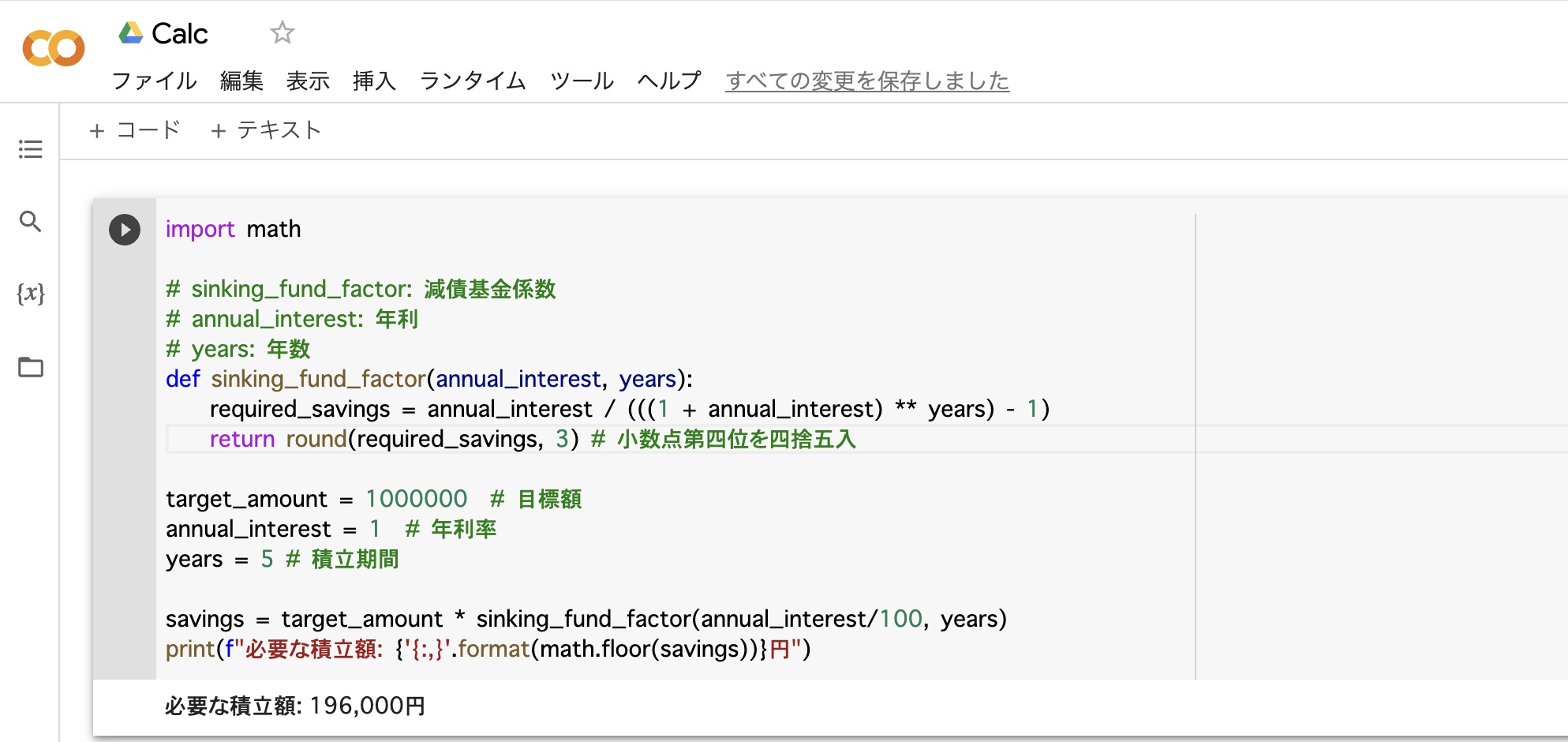The width and height of the screenshot is (1568, 742).
Task: Open the ヘルプ menu
Action: click(x=668, y=80)
